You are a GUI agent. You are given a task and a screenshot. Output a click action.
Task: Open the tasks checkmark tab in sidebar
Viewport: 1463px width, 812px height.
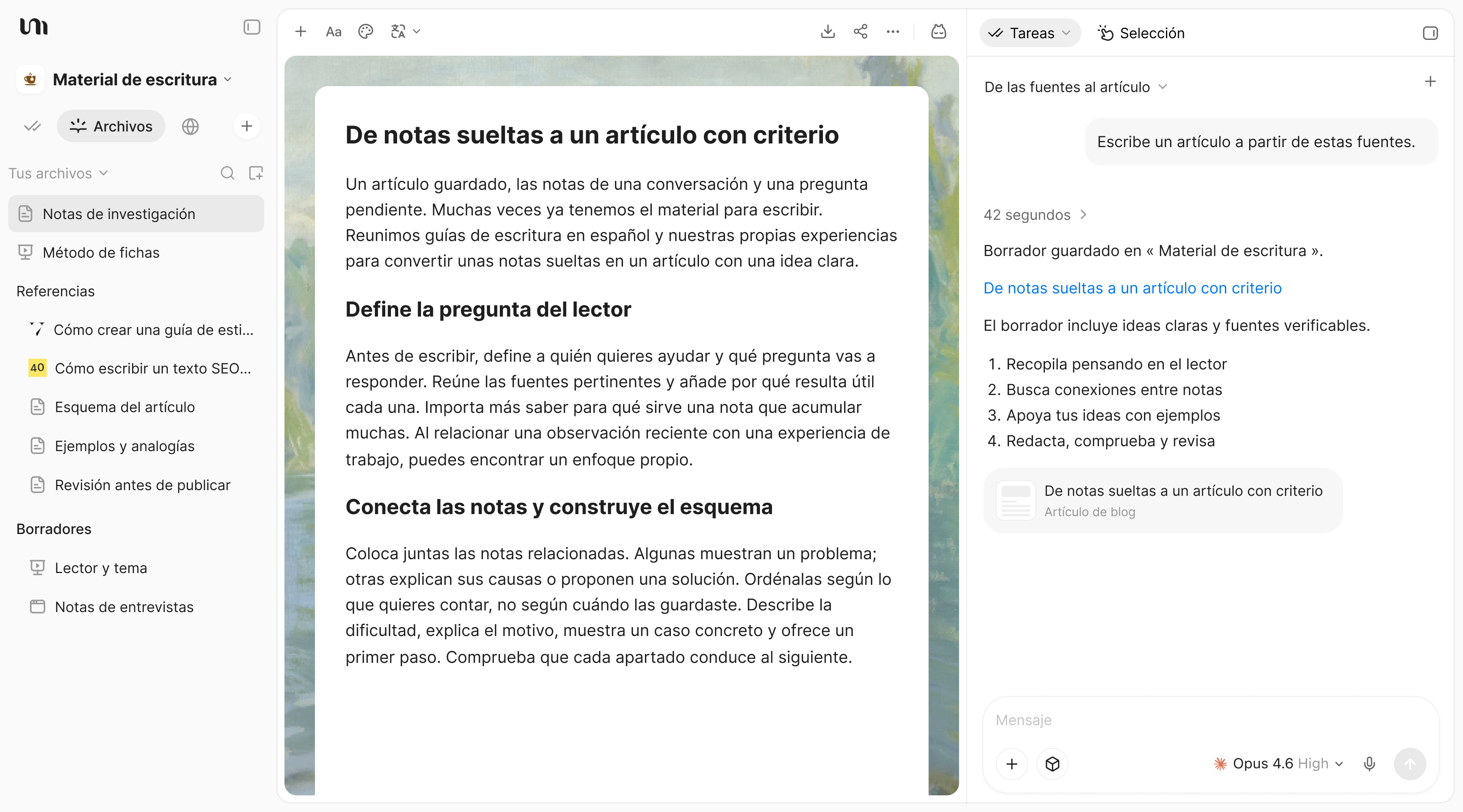click(x=33, y=126)
